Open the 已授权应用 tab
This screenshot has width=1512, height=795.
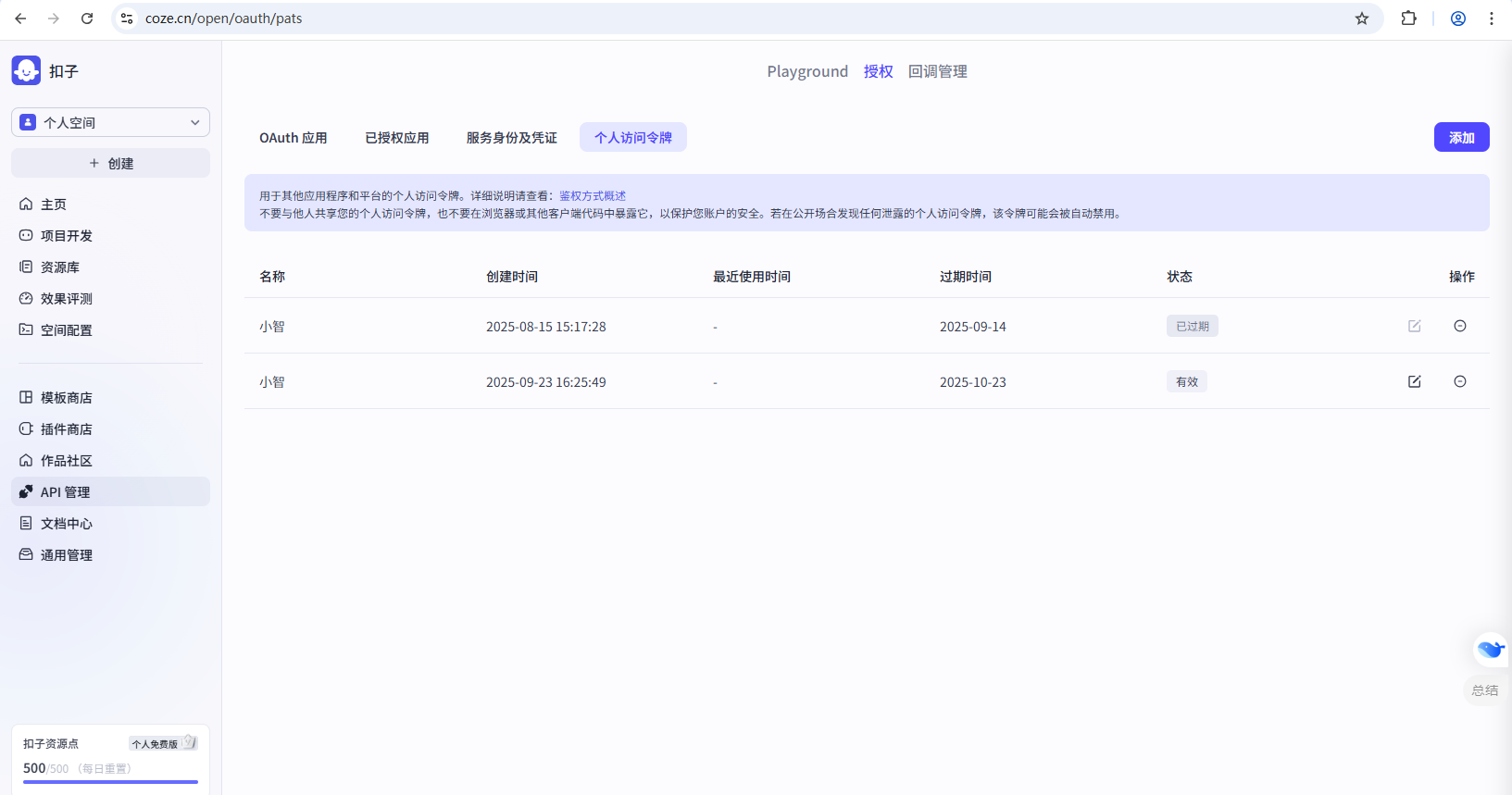pos(397,137)
